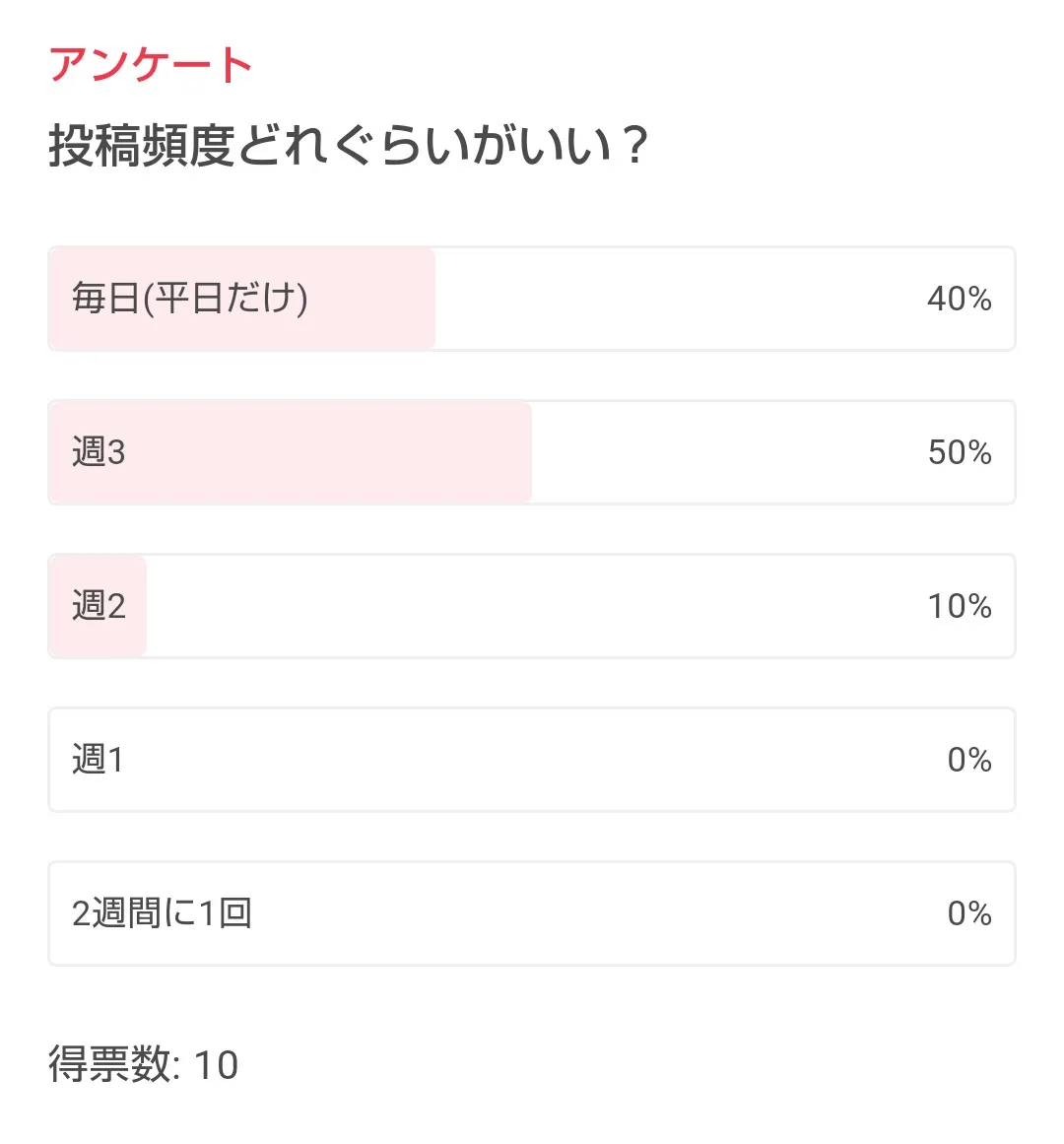Click the 40% result for 毎日(平日だけ)
1064x1144 pixels.
[x=959, y=299]
